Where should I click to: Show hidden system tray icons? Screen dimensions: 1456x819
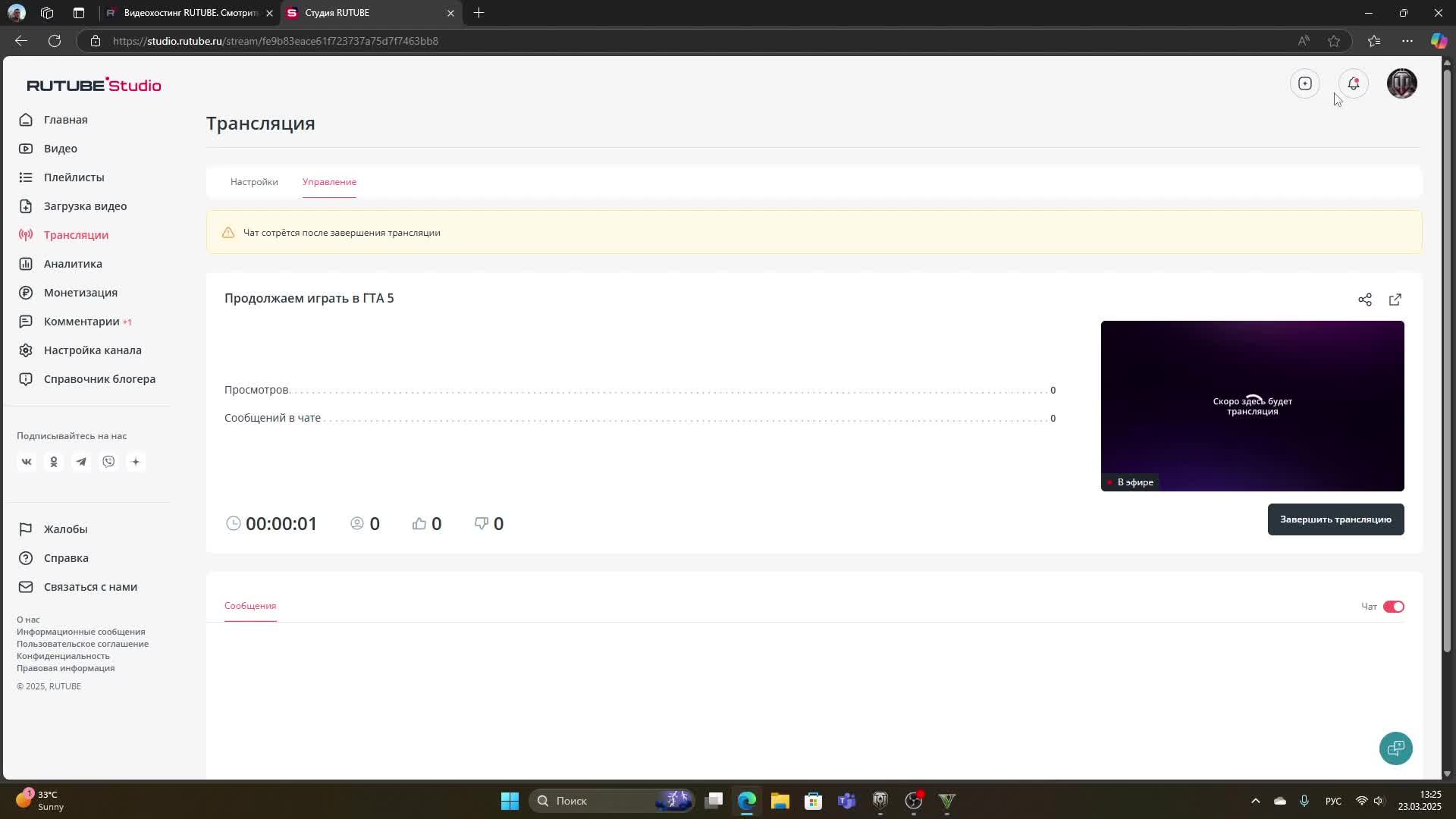point(1255,801)
